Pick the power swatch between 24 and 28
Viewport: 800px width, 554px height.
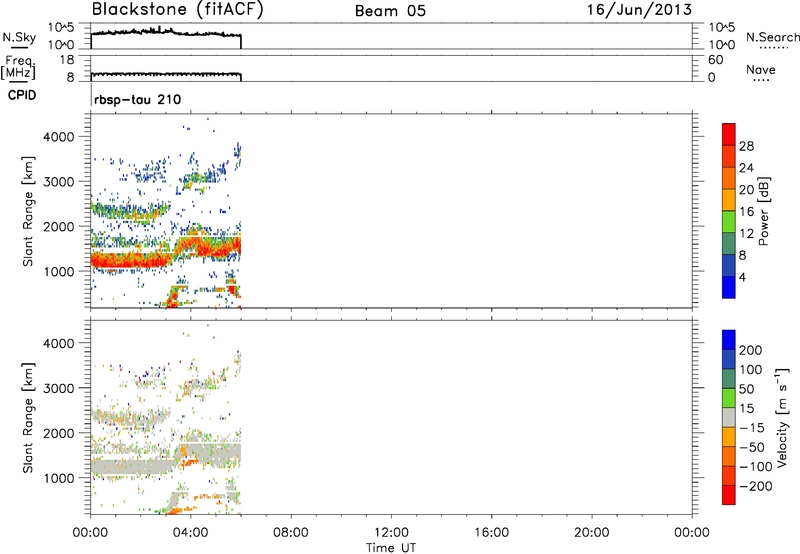(729, 156)
